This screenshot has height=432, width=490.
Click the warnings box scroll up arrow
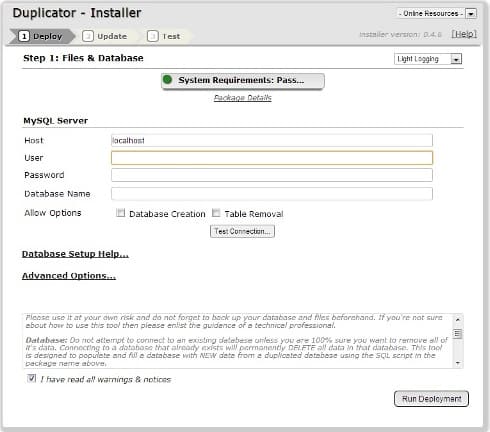point(458,320)
